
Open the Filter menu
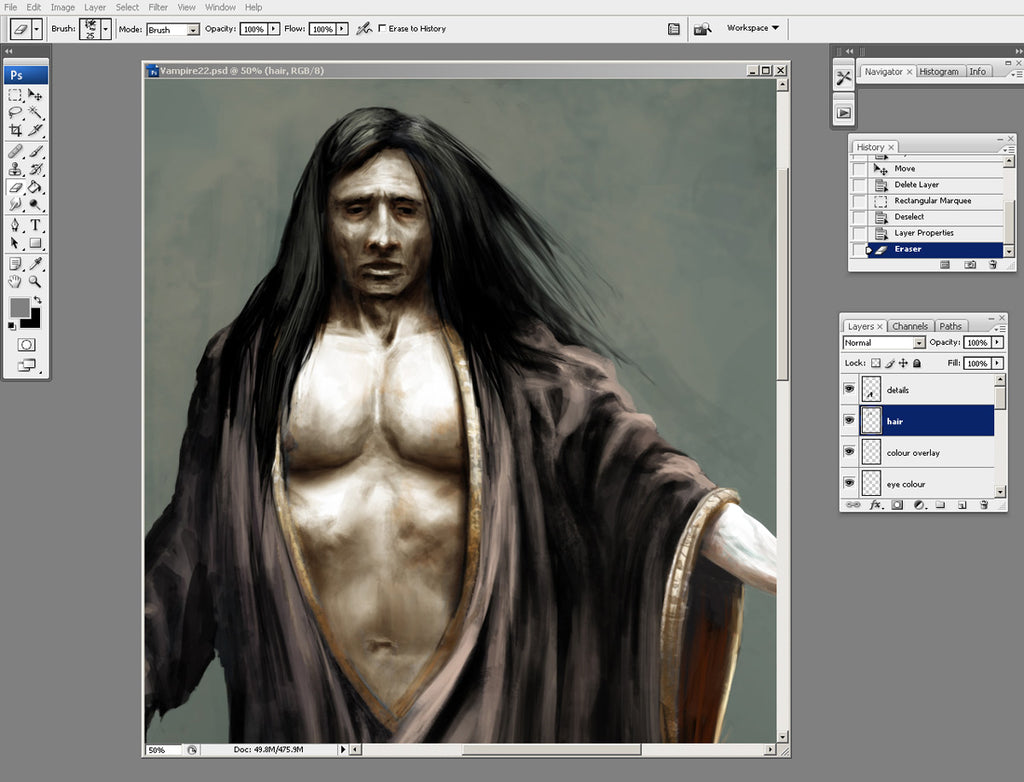click(x=158, y=7)
